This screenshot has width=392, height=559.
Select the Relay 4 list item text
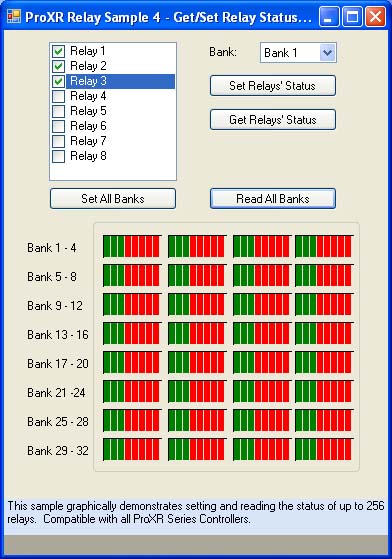click(x=88, y=96)
